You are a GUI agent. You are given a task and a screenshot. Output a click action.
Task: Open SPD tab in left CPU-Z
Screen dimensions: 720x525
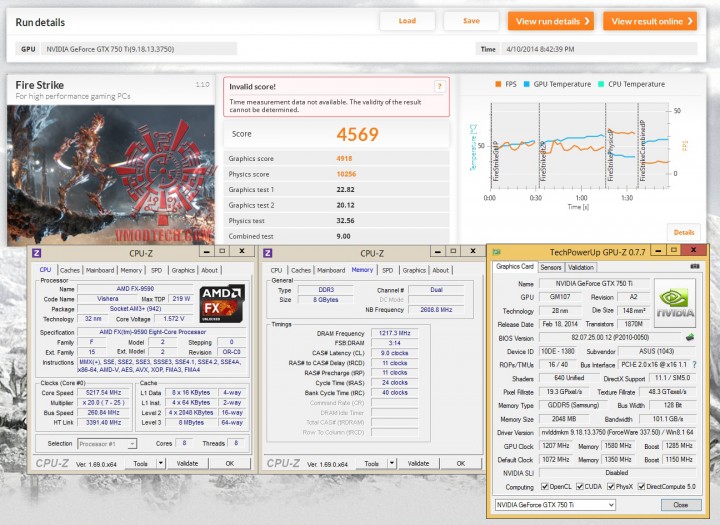157,270
